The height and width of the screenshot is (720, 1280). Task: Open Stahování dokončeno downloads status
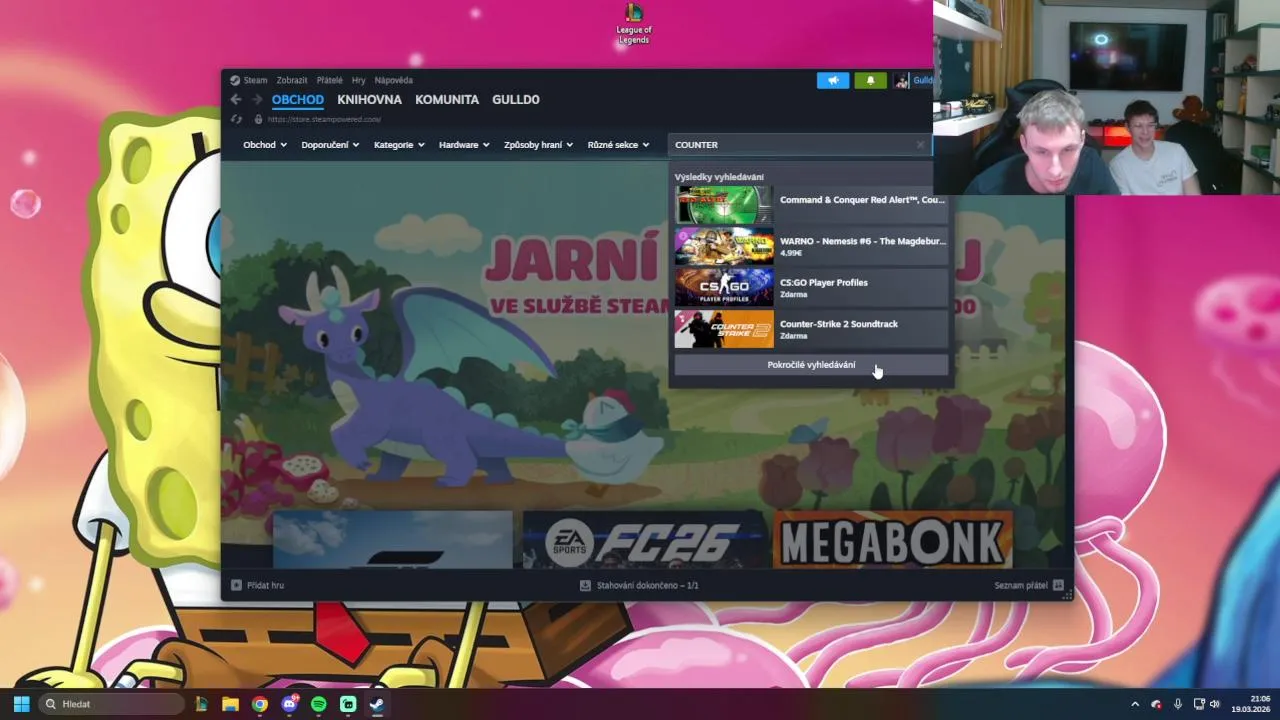tap(647, 585)
